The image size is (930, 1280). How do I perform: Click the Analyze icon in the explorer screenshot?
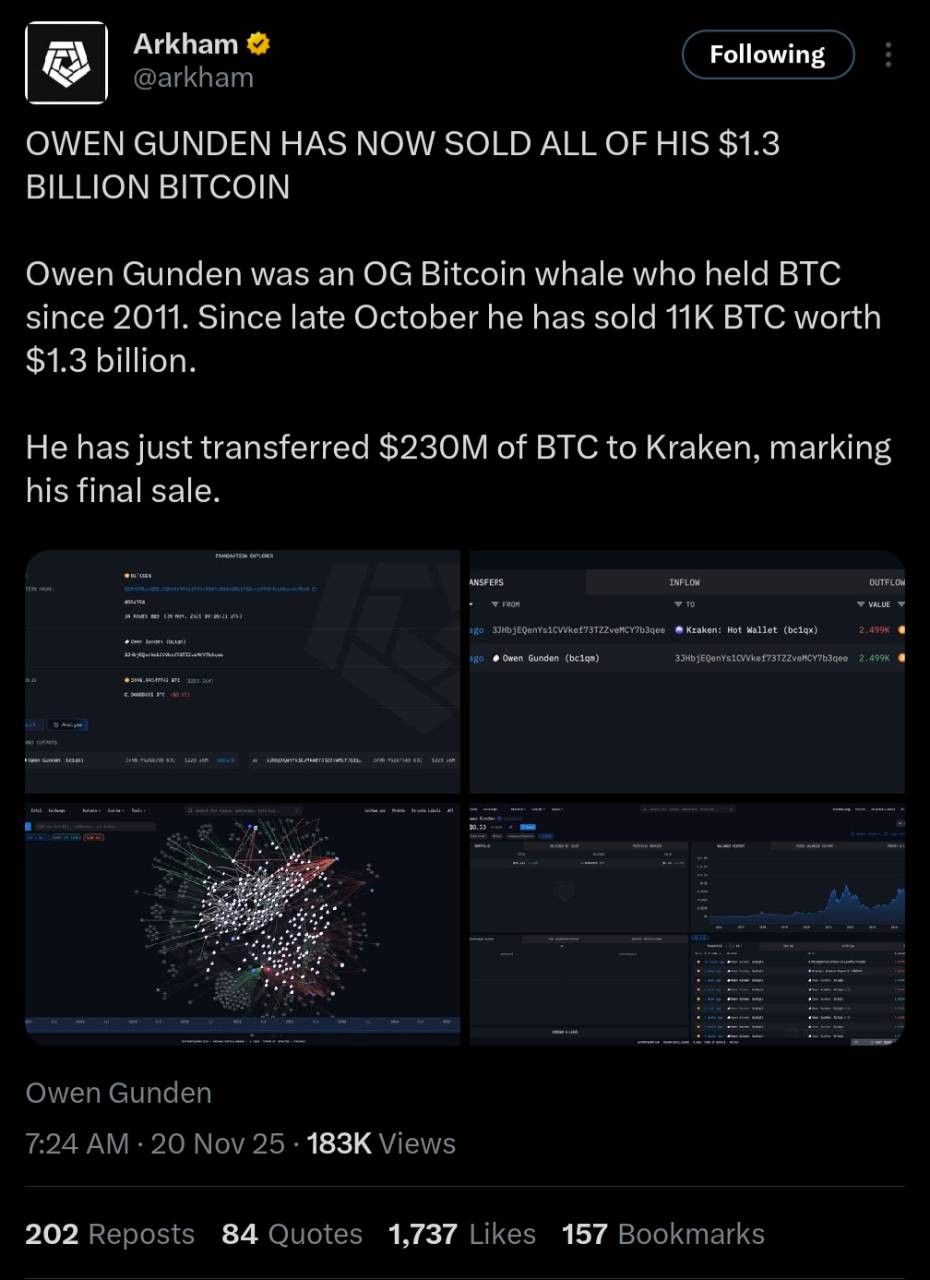coord(58,724)
